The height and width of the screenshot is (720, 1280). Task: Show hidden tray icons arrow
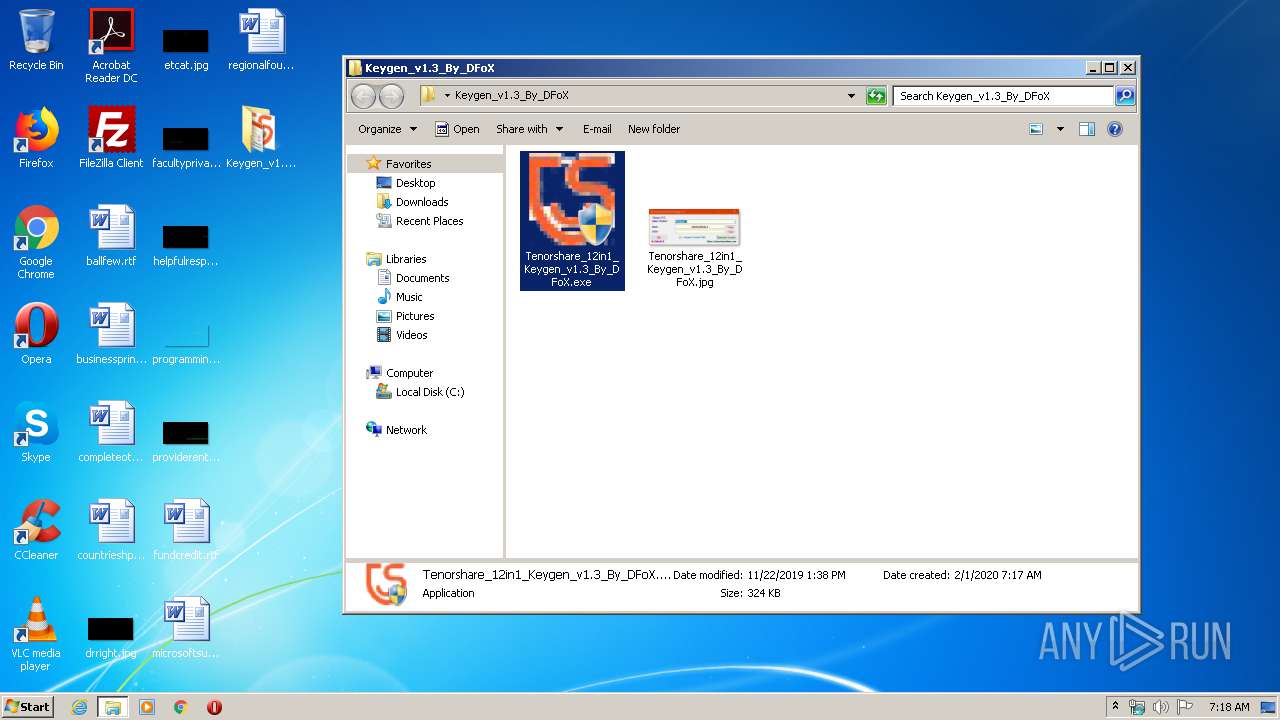coord(1115,706)
